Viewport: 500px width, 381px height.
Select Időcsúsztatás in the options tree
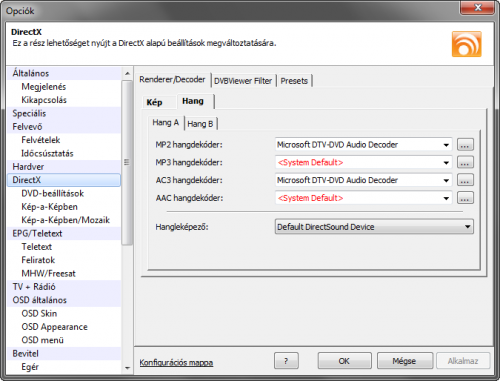[x=64, y=153]
